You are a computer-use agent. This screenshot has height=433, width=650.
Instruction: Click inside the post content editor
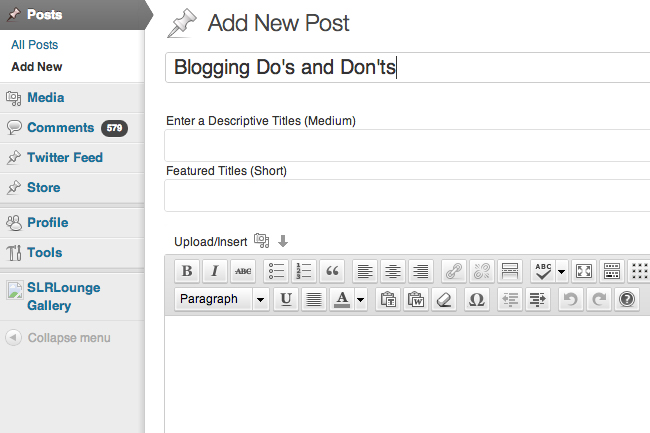[407, 374]
